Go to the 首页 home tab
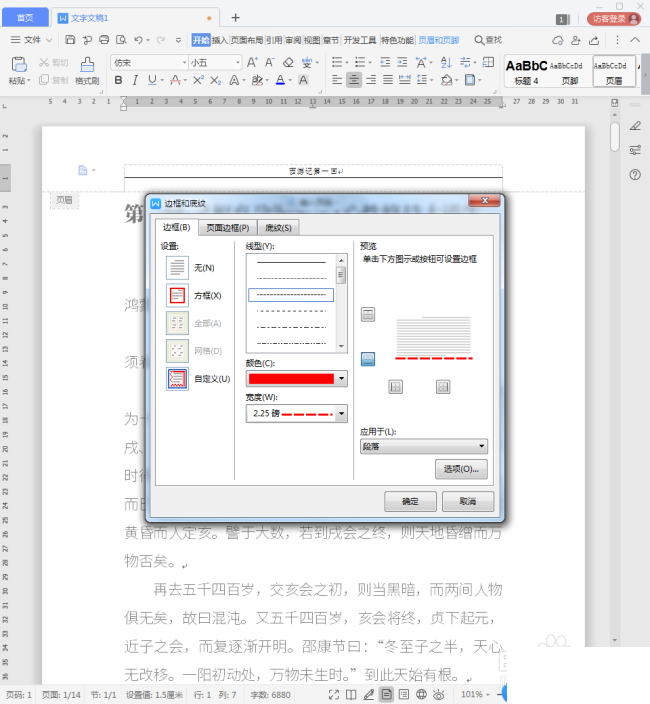The image size is (650, 704). tap(25, 18)
